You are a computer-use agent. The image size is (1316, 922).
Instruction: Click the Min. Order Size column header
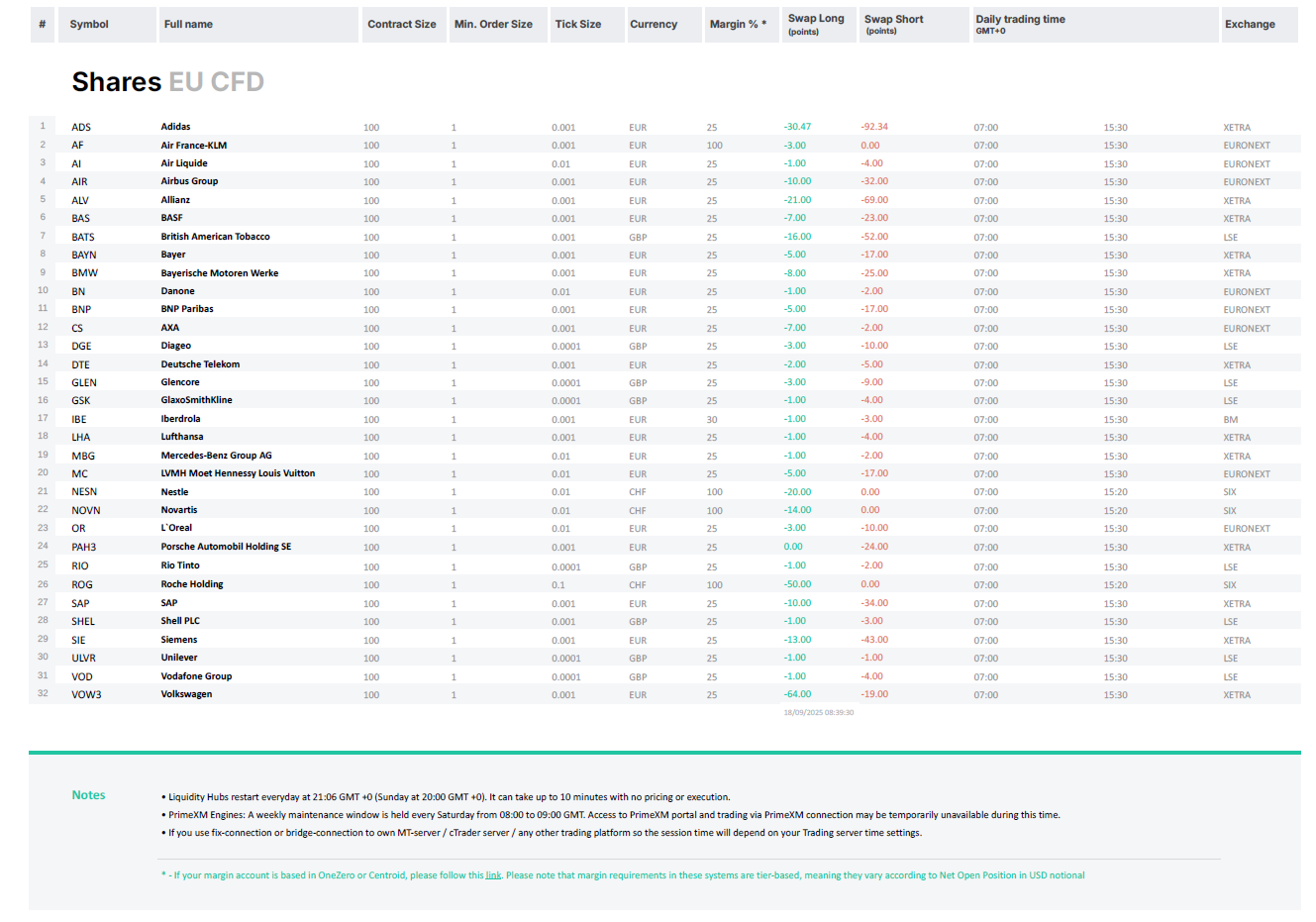(x=497, y=25)
